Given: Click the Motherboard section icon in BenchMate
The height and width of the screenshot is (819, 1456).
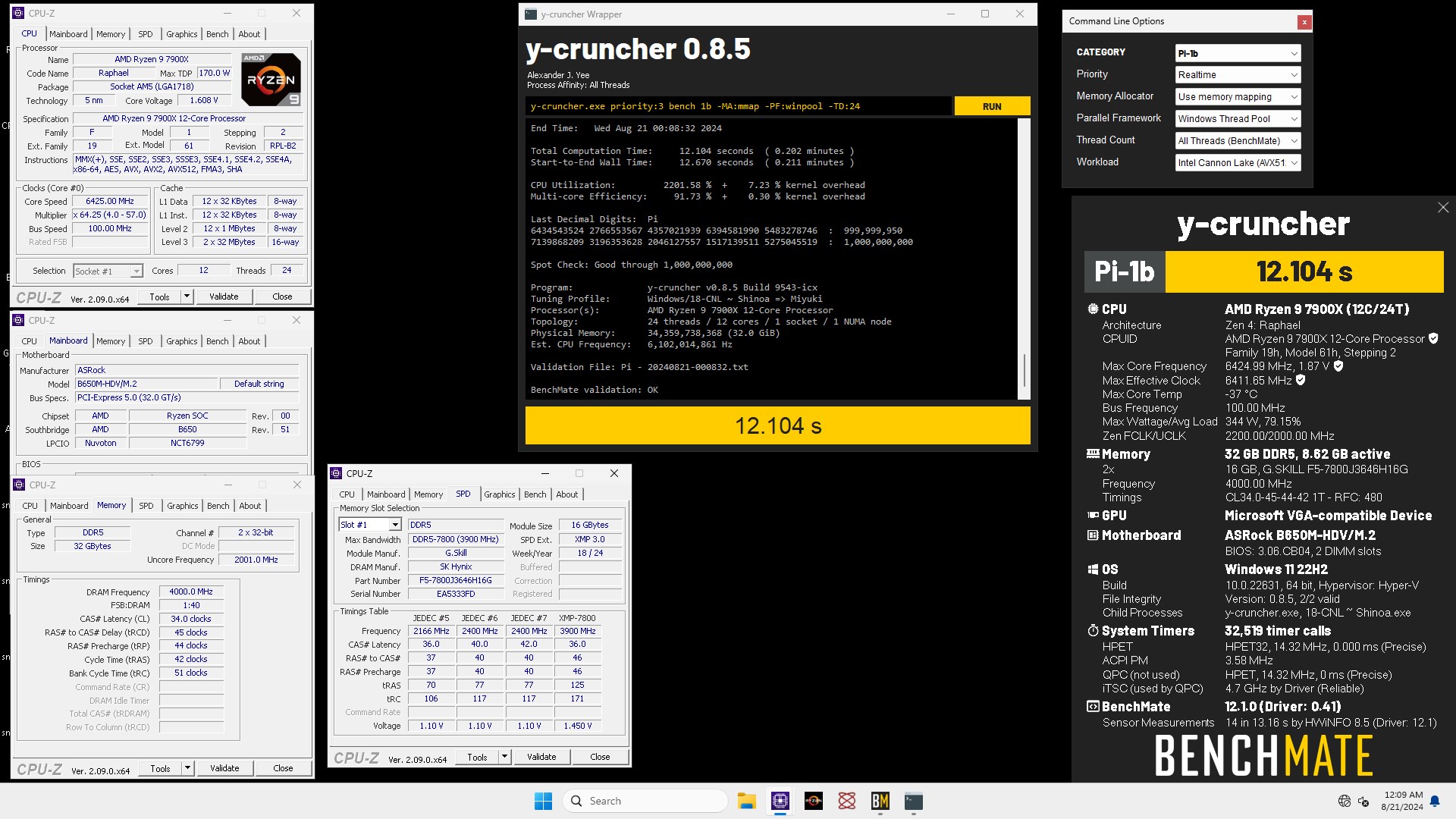Looking at the screenshot, I should pos(1093,535).
